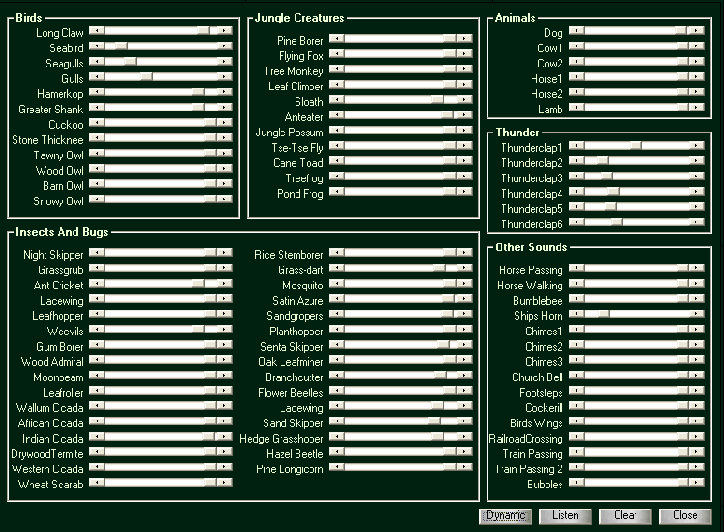Click the left arrow of Flower Beetles slider
This screenshot has height=532, width=724.
tap(337, 391)
